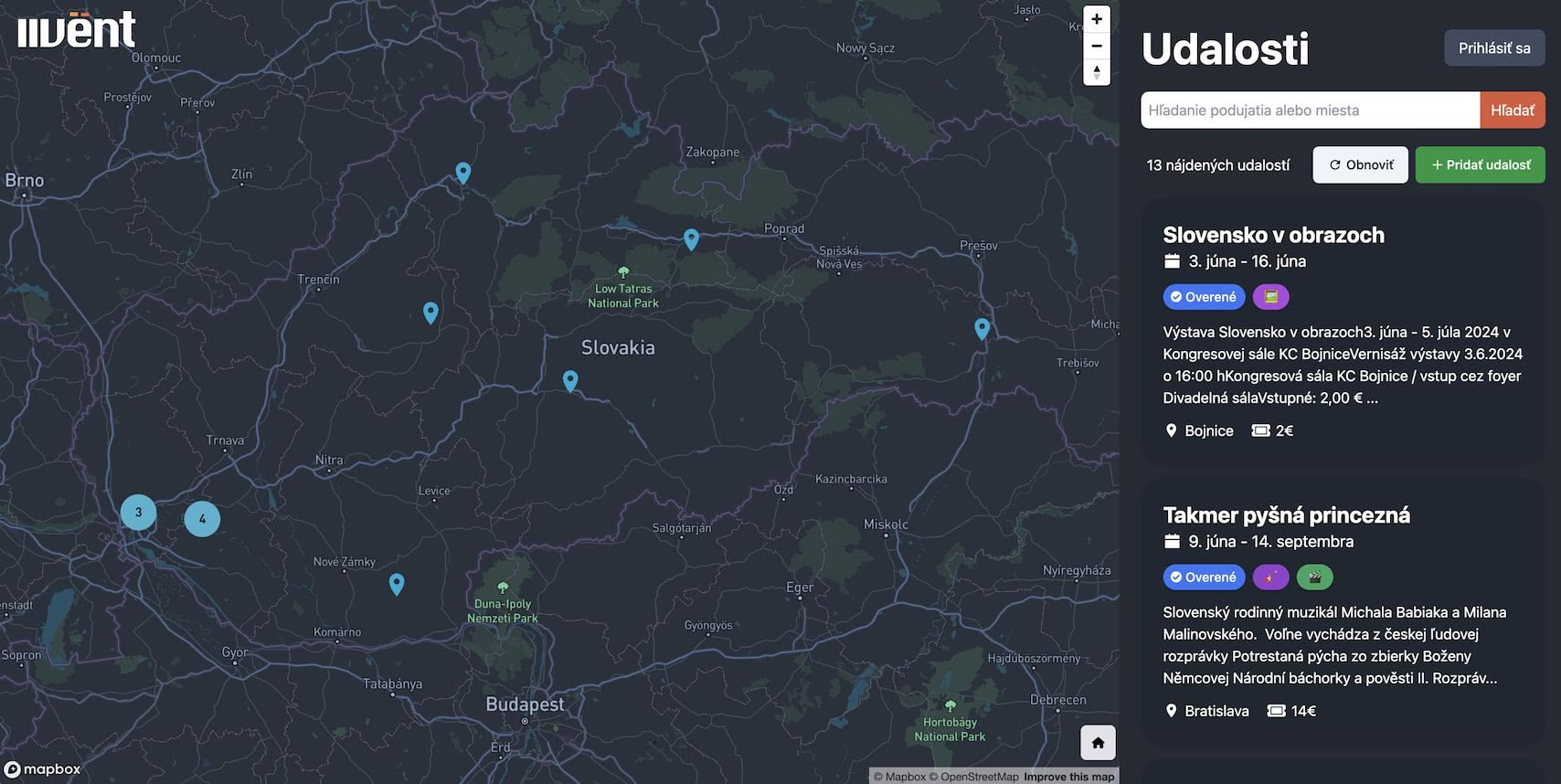
Task: Reset map bearing with compass button
Action: tap(1097, 72)
